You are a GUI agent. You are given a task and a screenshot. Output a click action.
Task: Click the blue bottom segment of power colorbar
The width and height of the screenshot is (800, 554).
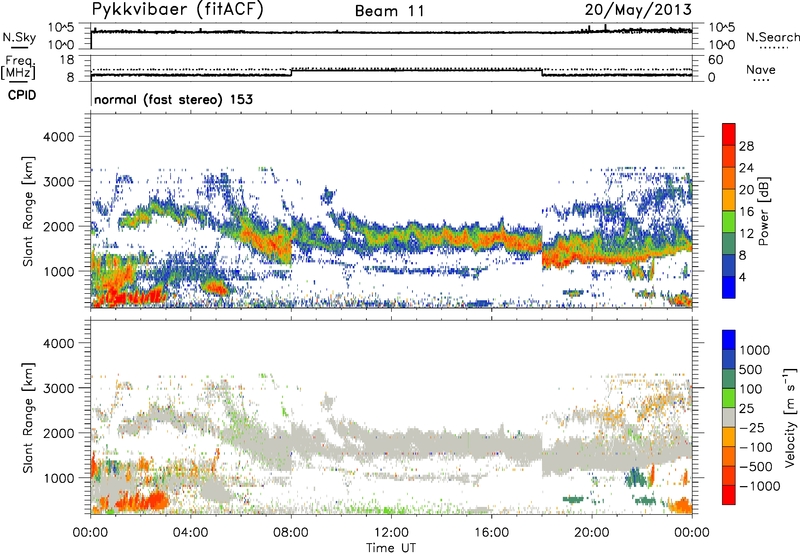click(729, 287)
